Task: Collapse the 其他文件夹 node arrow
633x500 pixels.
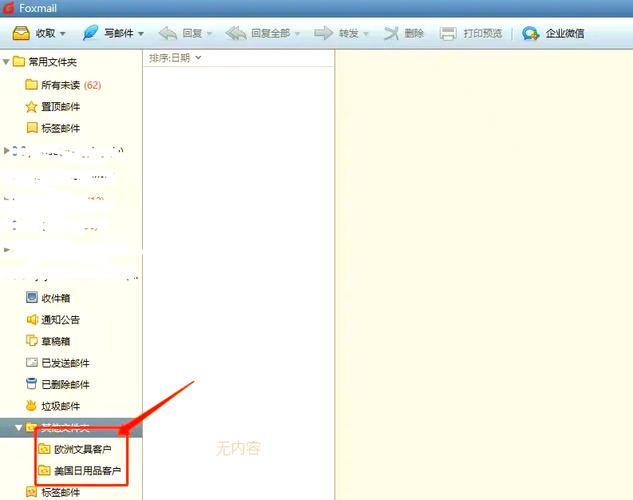Action: coord(18,427)
